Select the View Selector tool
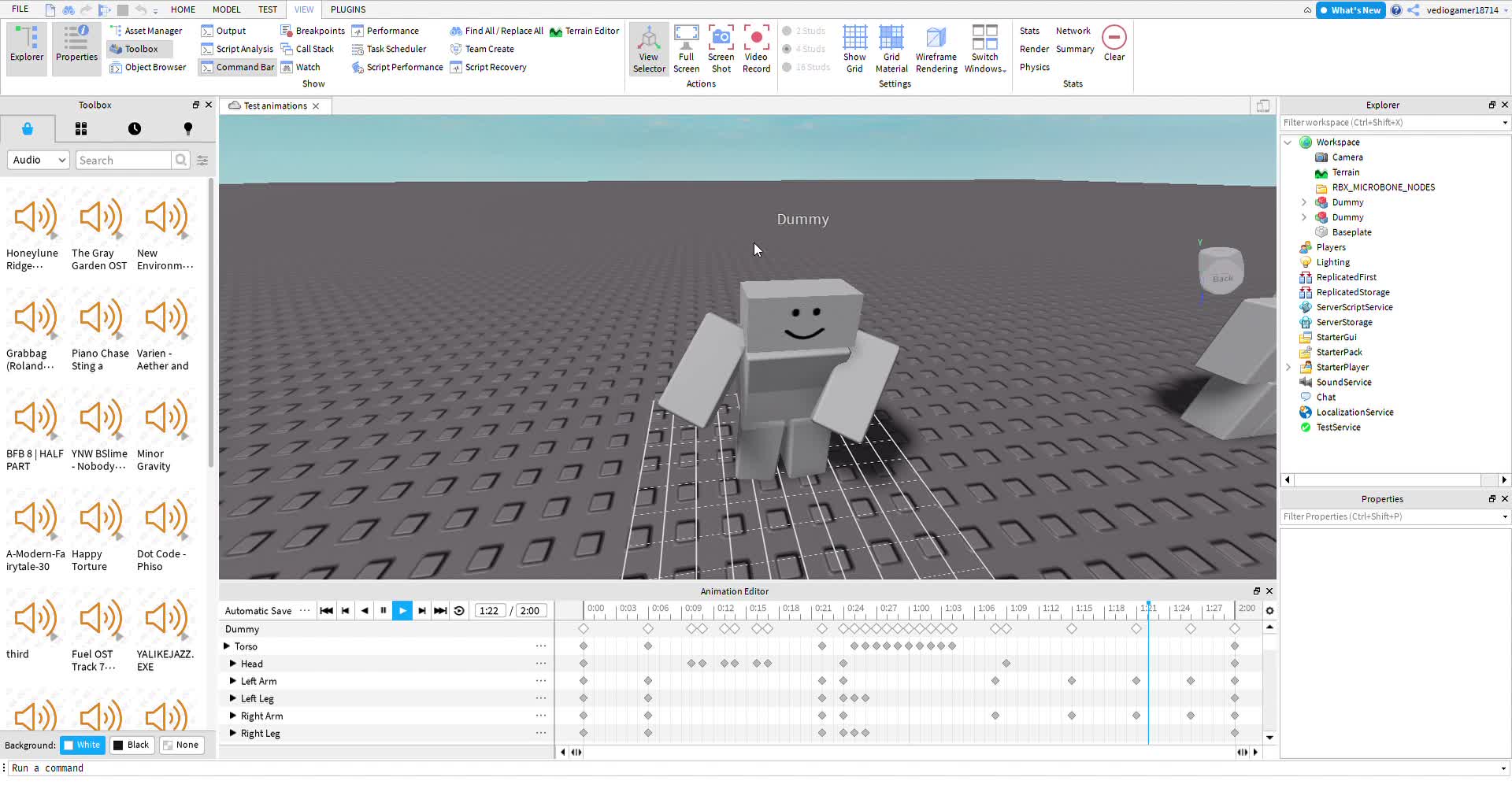Viewport: 1512px width, 803px height. [x=649, y=48]
